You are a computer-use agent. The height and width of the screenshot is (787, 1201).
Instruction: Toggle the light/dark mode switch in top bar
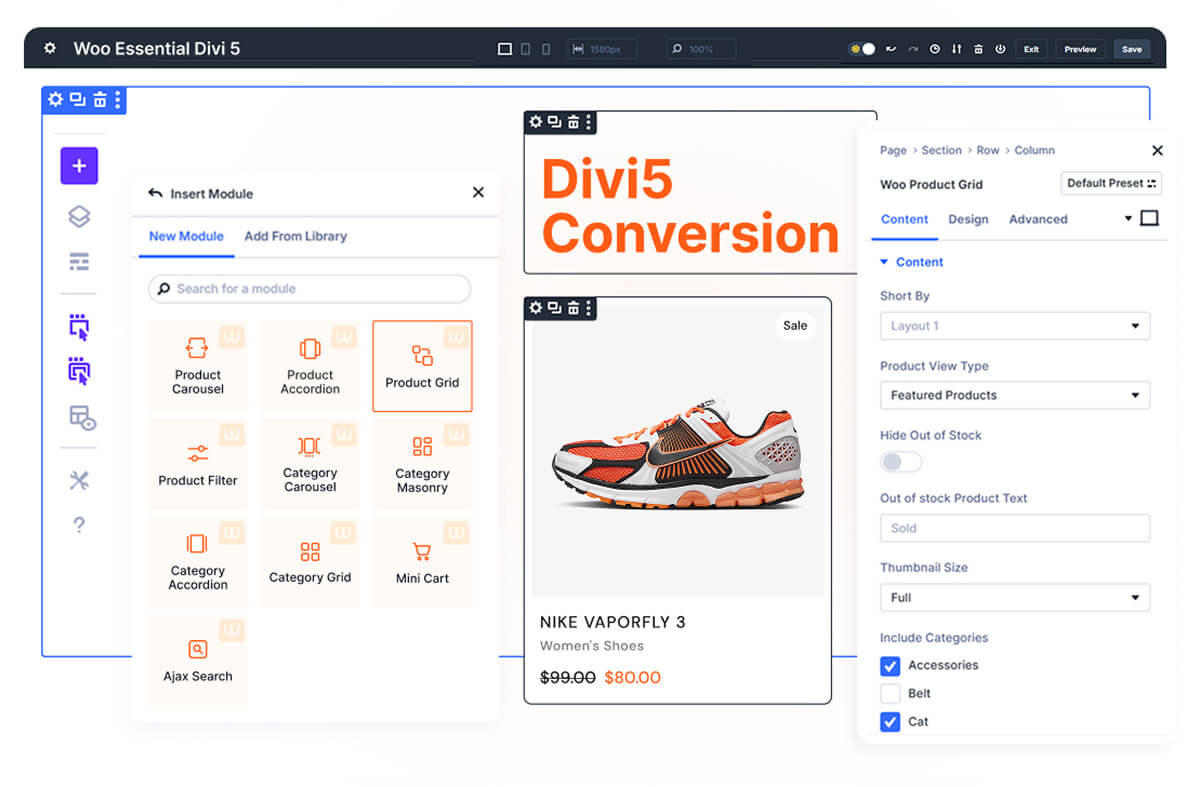click(x=863, y=49)
